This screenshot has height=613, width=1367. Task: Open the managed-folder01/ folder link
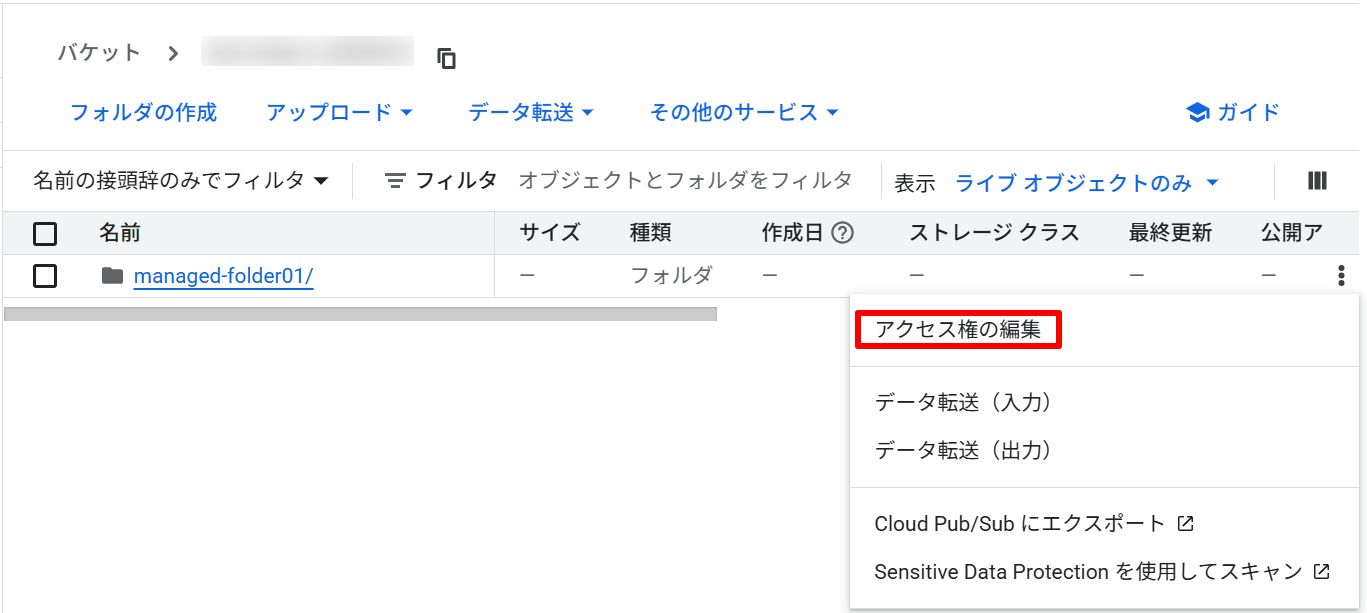point(224,276)
